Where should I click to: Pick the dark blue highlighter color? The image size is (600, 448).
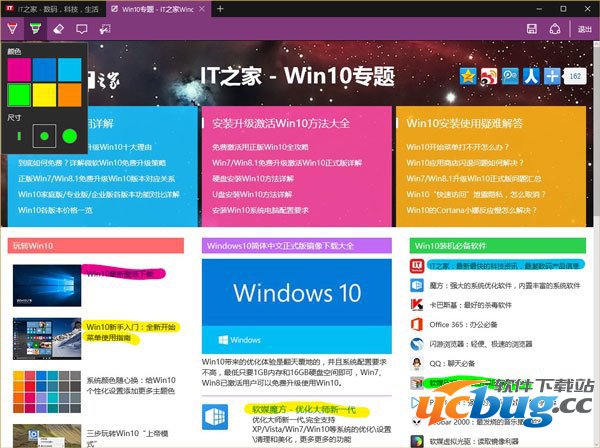tap(44, 70)
